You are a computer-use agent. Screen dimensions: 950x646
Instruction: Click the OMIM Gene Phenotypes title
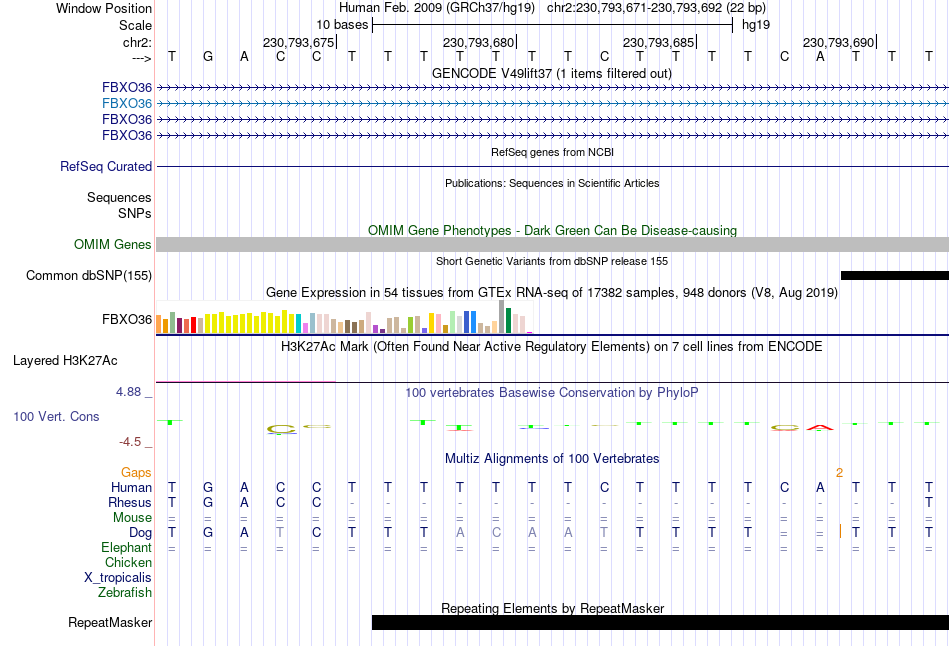point(552,230)
